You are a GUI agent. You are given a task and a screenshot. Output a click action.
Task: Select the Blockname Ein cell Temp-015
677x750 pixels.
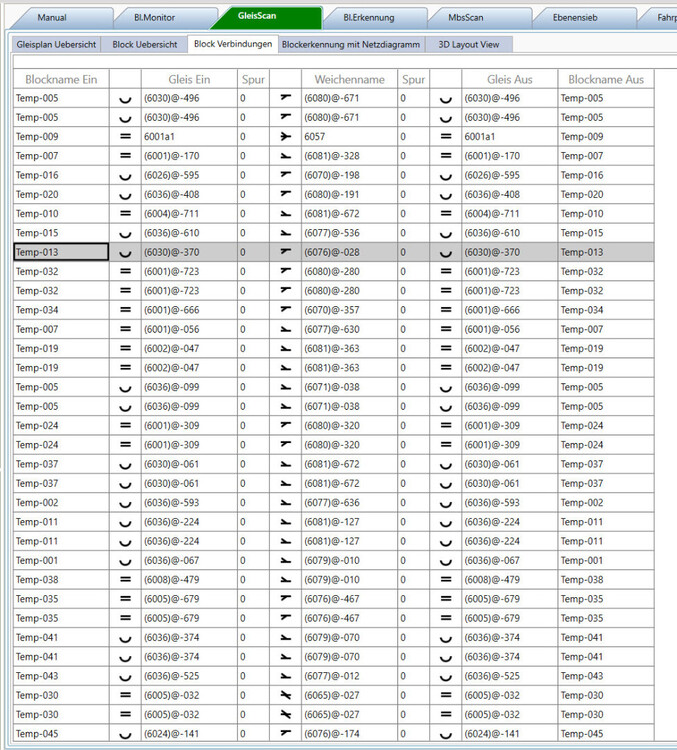(61, 233)
